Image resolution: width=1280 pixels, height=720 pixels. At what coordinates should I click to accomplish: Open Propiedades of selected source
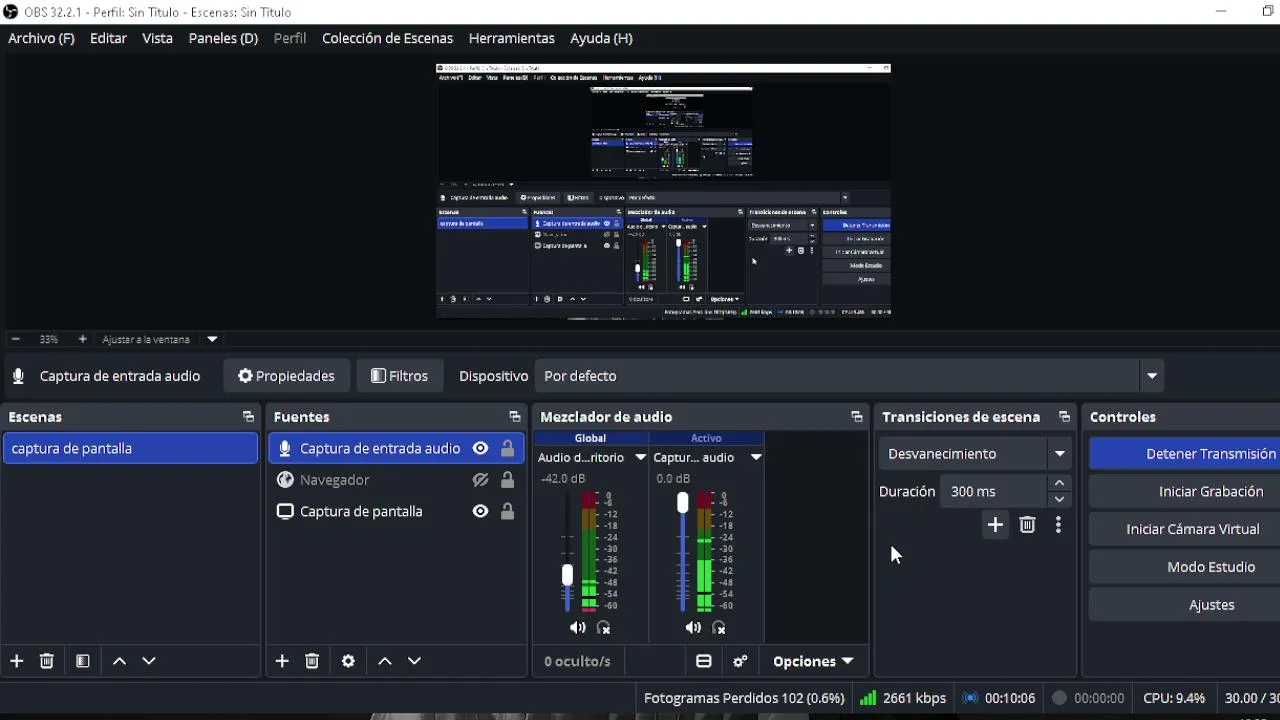coord(286,376)
